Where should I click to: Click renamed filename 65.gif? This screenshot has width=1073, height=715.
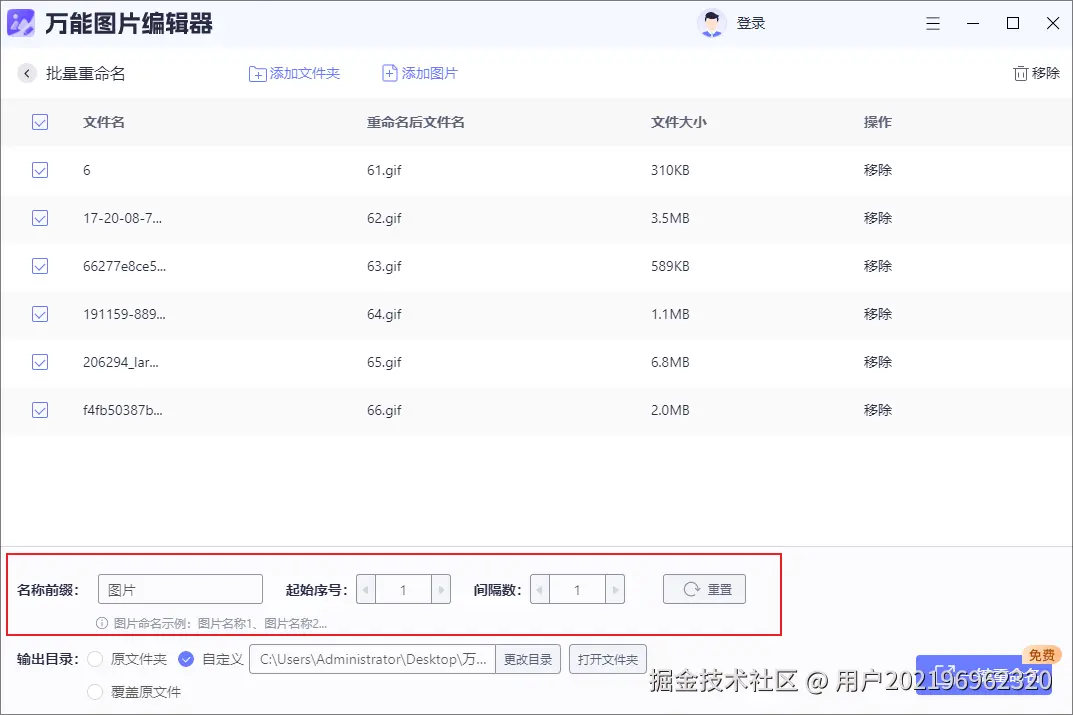pos(384,362)
